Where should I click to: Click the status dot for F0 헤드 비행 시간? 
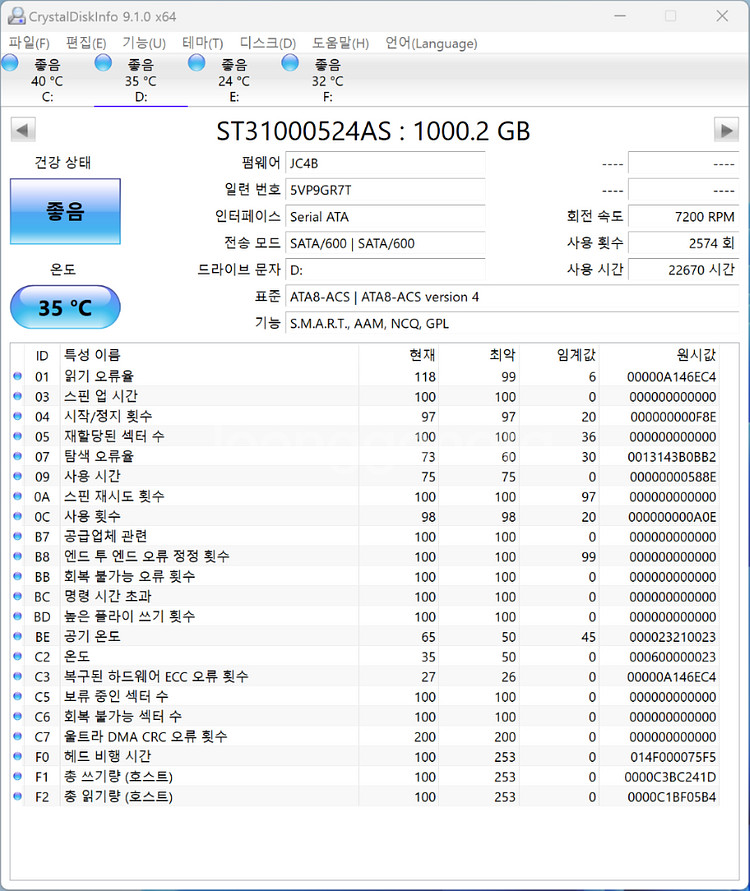click(18, 756)
